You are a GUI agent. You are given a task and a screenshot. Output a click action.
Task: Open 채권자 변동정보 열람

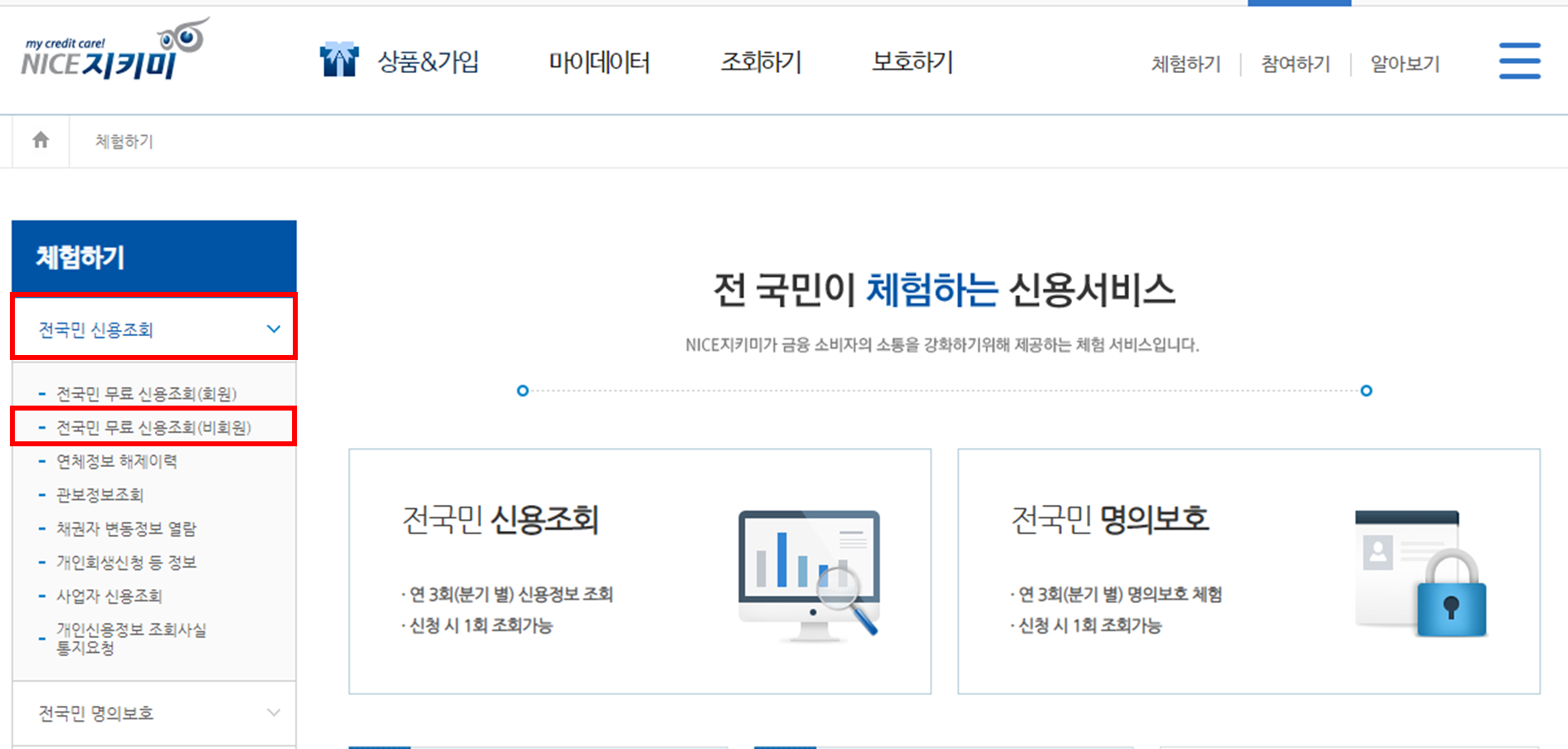(126, 528)
